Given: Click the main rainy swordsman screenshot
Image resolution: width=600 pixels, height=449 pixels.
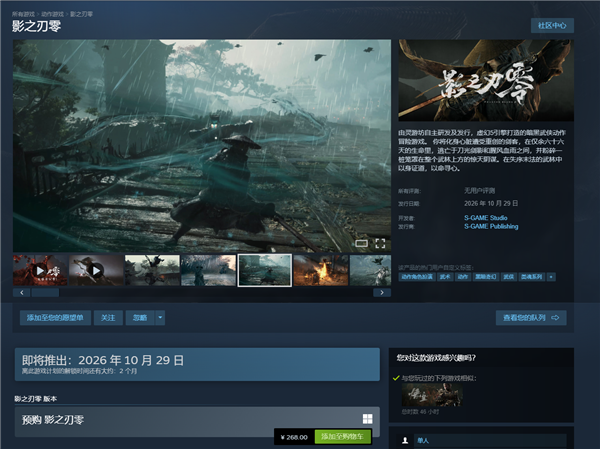Looking at the screenshot, I should click(x=202, y=146).
